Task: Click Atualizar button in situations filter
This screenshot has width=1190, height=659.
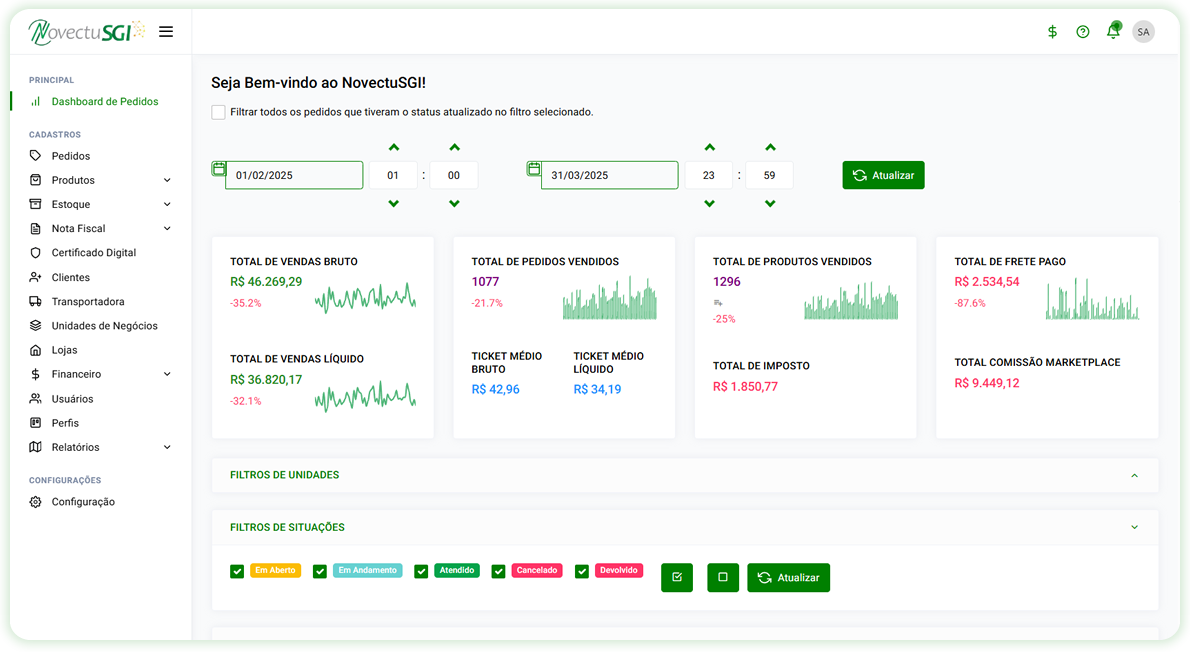Action: click(x=788, y=578)
